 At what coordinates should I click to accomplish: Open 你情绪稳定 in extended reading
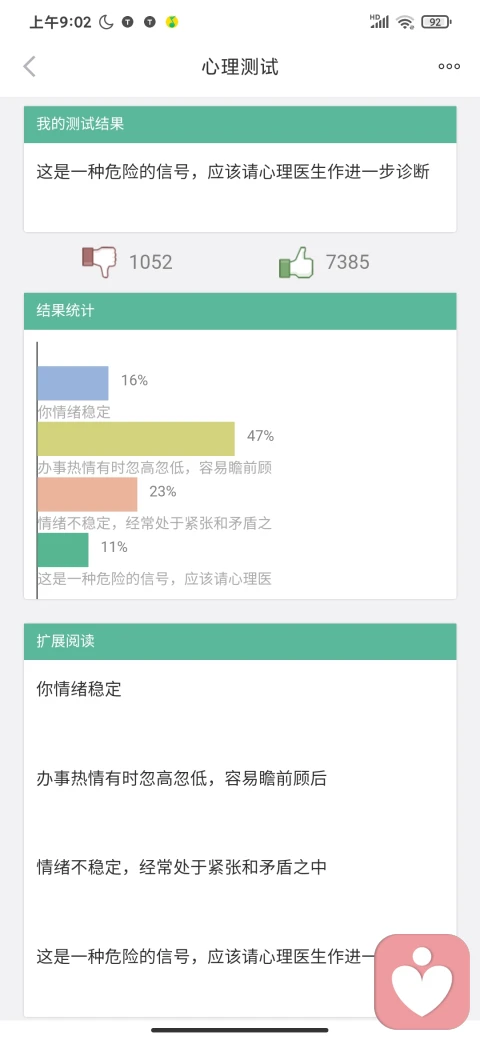(79, 689)
